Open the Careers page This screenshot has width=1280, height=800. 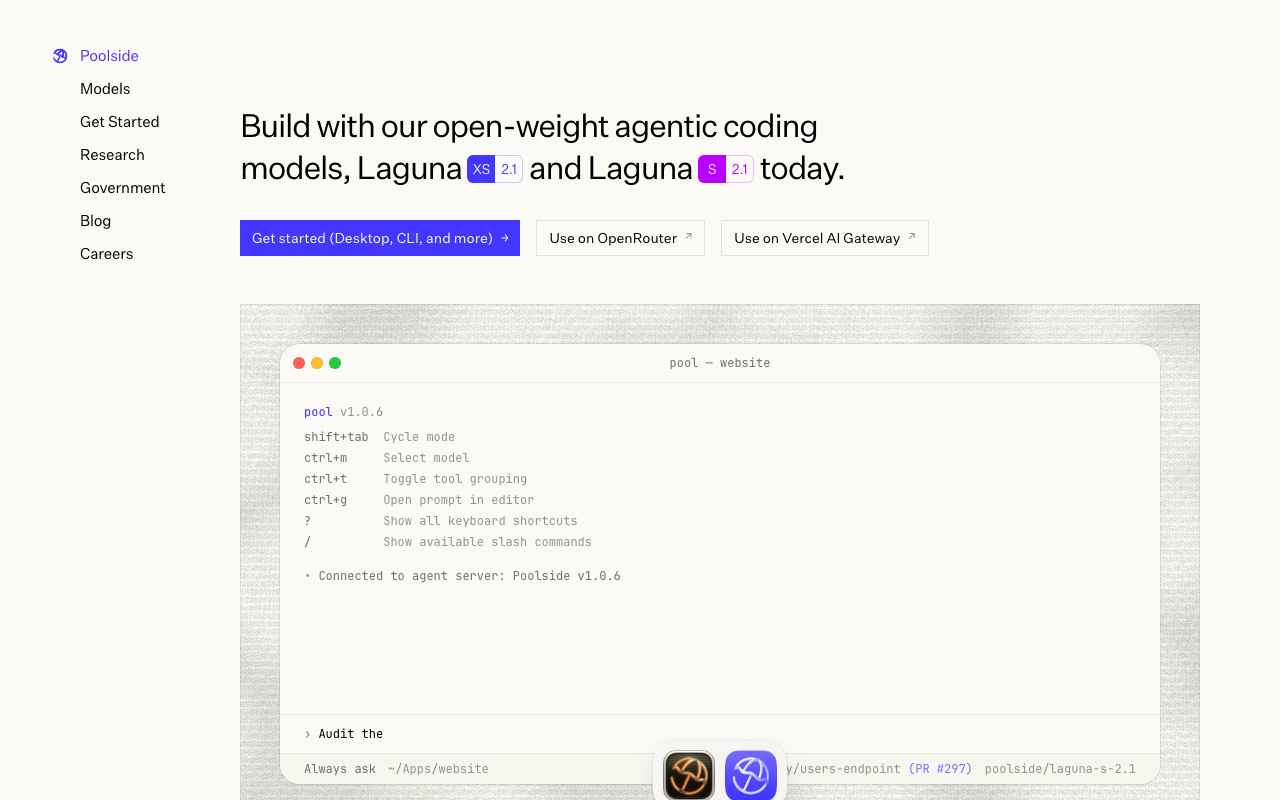tap(106, 254)
